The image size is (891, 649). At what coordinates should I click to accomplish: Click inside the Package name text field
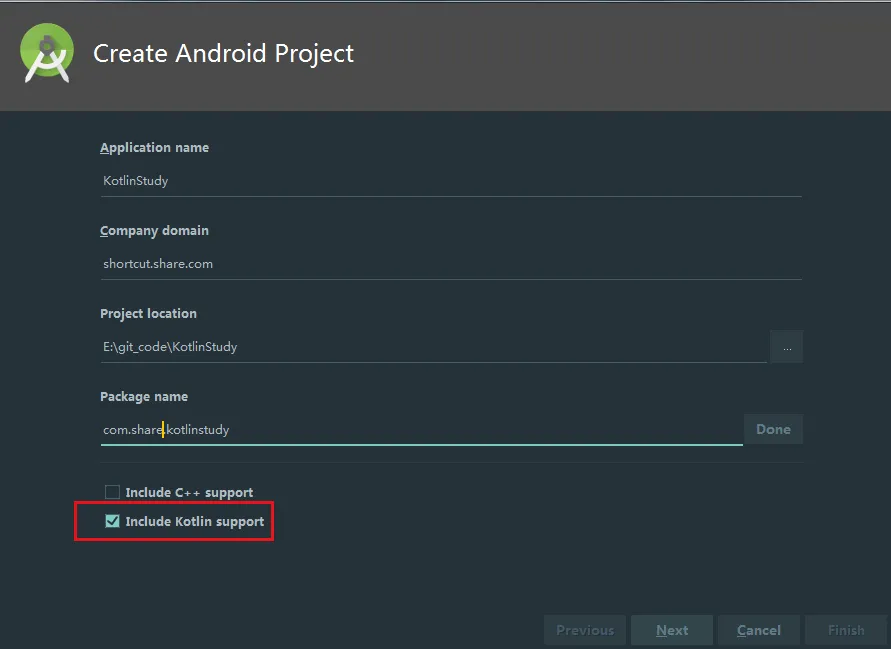[x=422, y=430]
